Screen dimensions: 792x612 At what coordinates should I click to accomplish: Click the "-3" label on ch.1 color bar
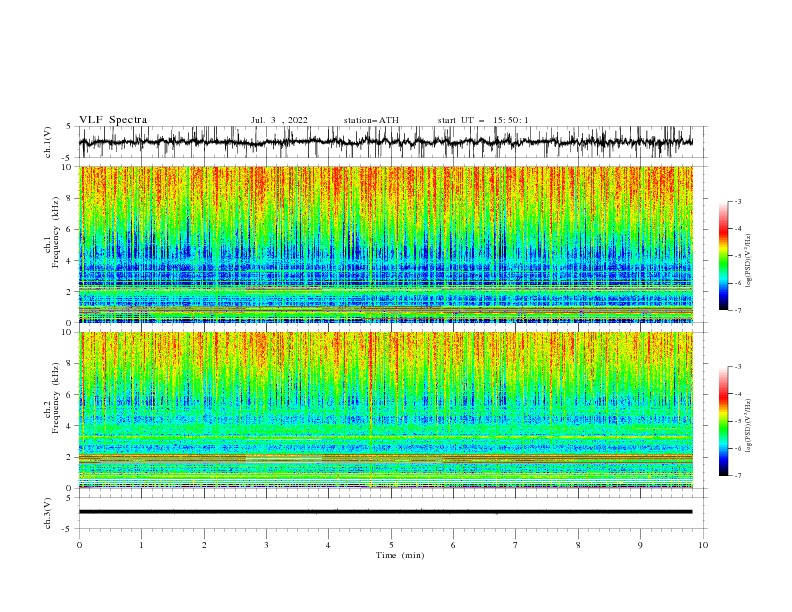(738, 201)
